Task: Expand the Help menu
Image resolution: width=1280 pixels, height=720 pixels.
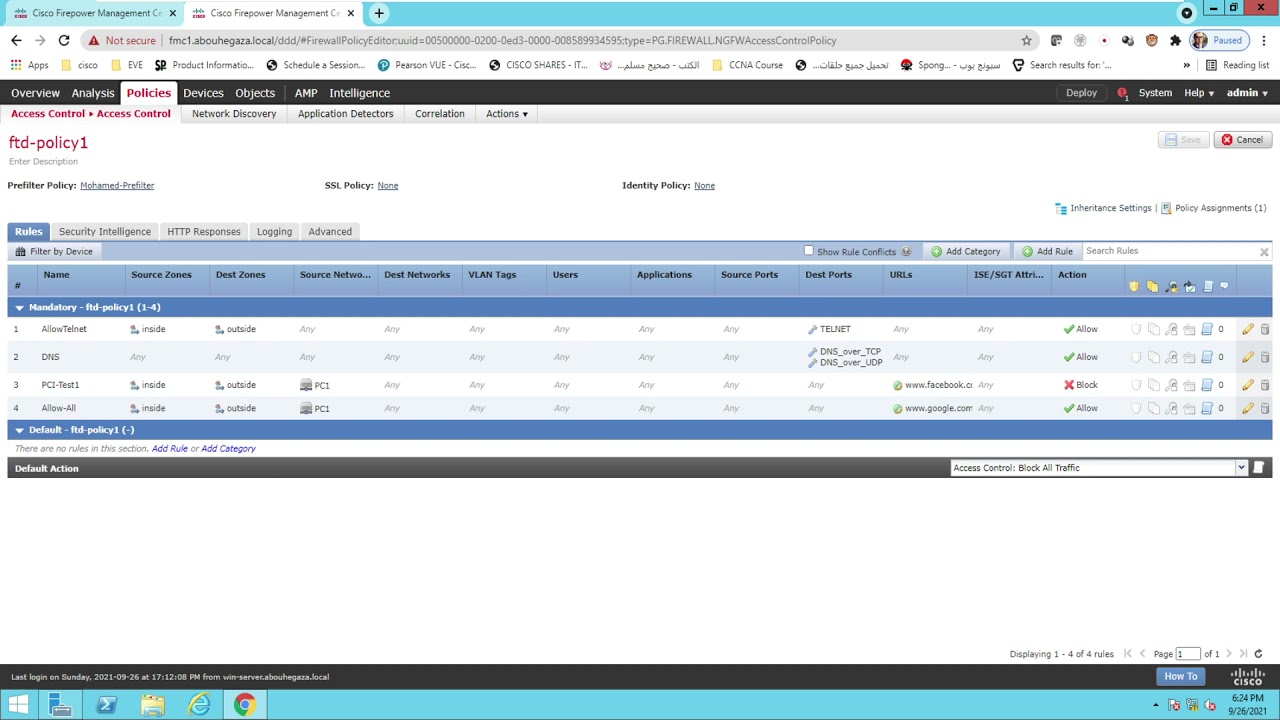Action: pos(1199,93)
